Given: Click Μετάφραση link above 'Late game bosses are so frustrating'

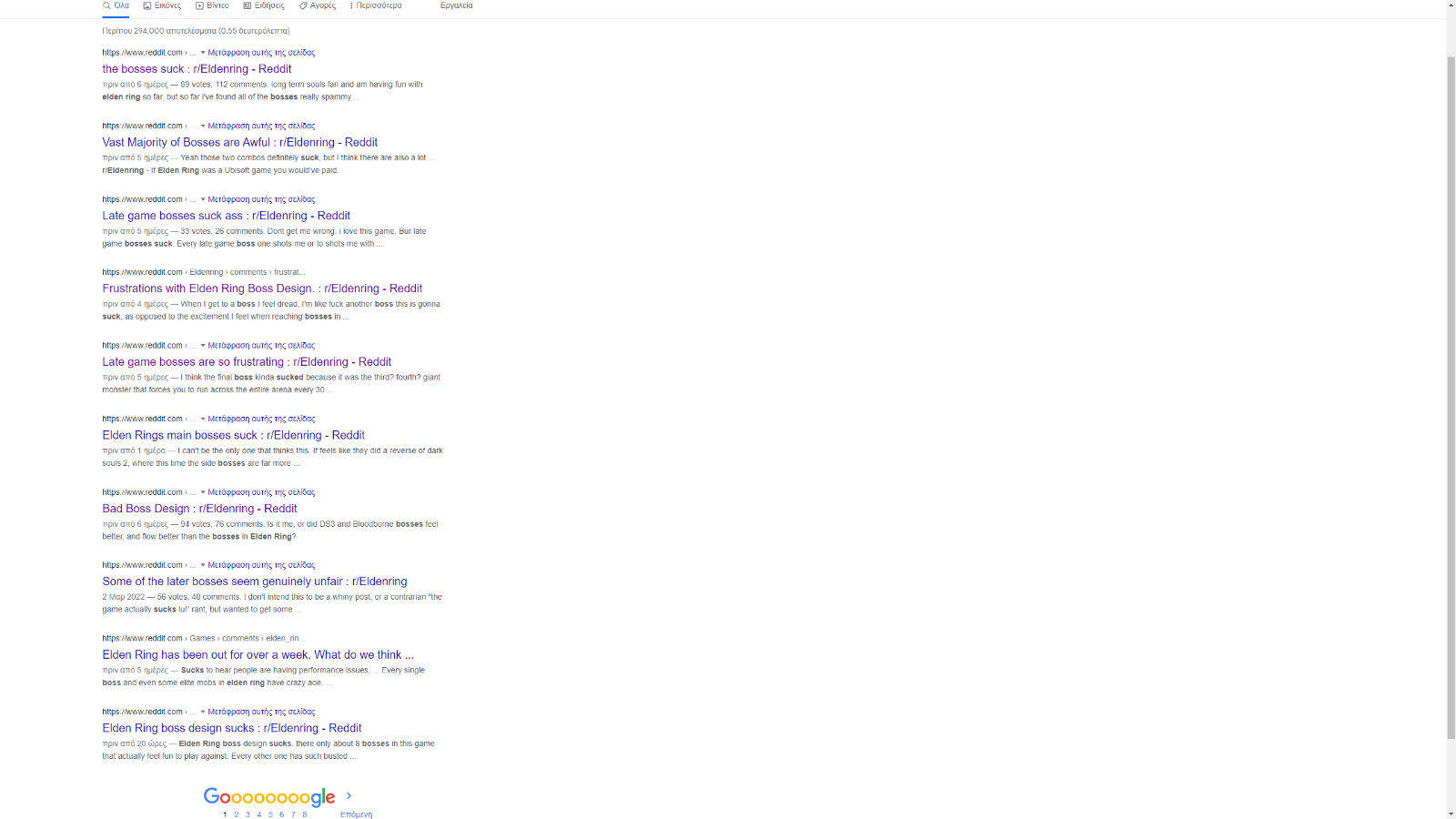Looking at the screenshot, I should click(x=261, y=346).
